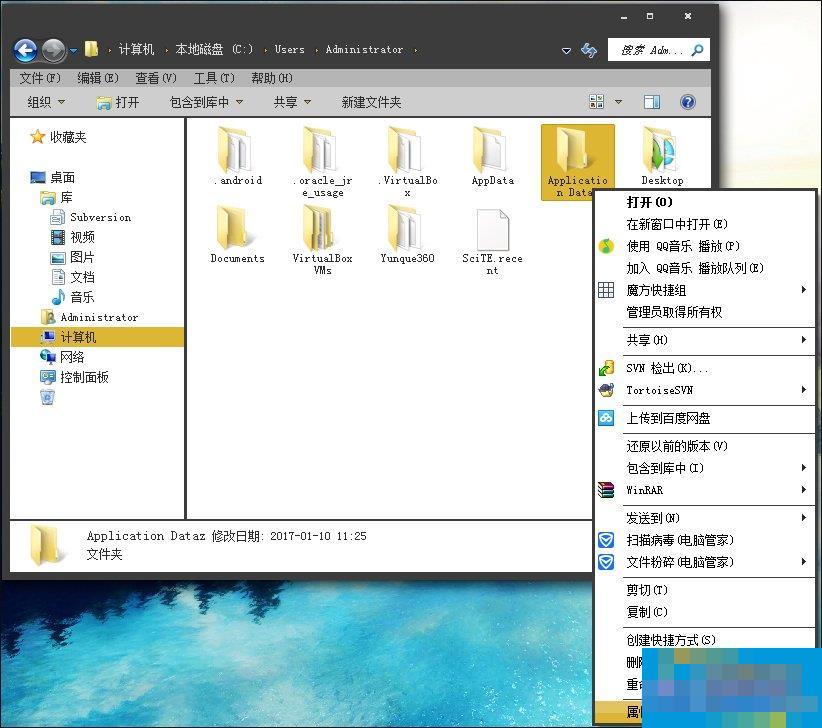The image size is (822, 728).
Task: Select the AppData folder
Action: coord(492,157)
